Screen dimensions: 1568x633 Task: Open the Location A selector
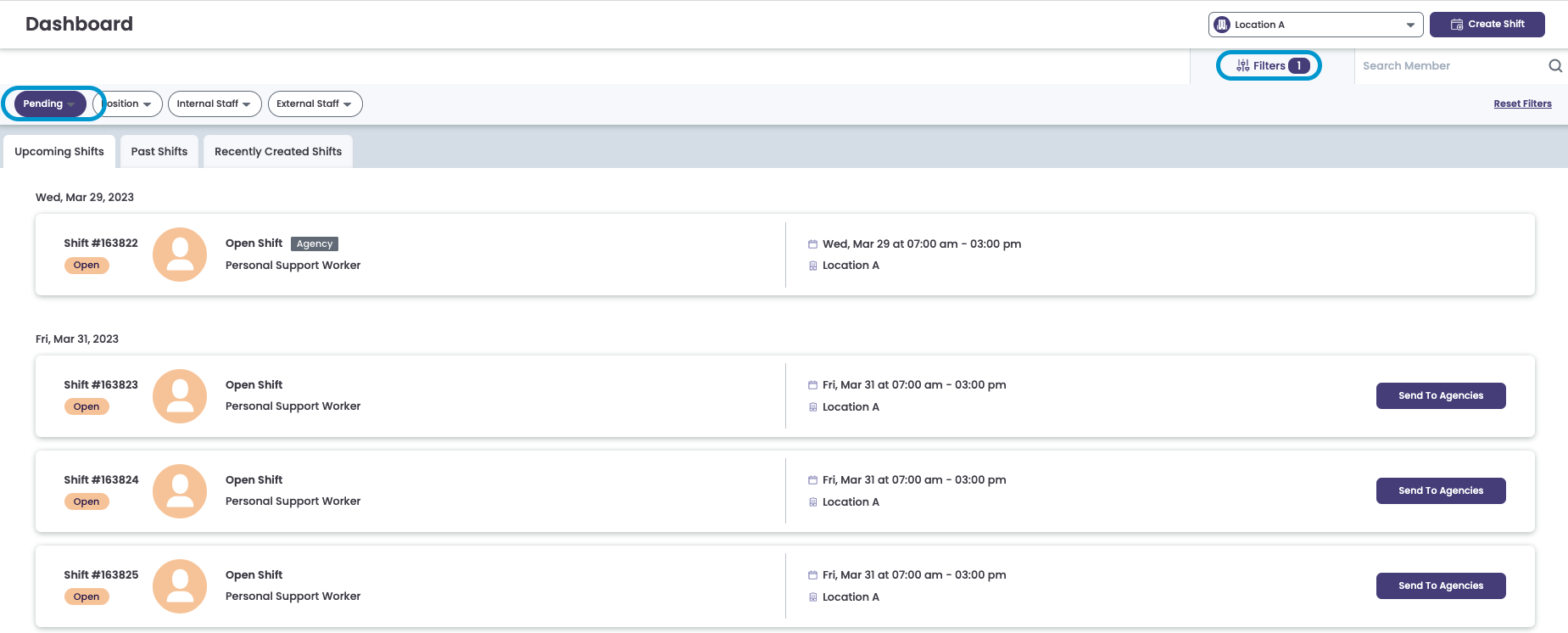1314,24
